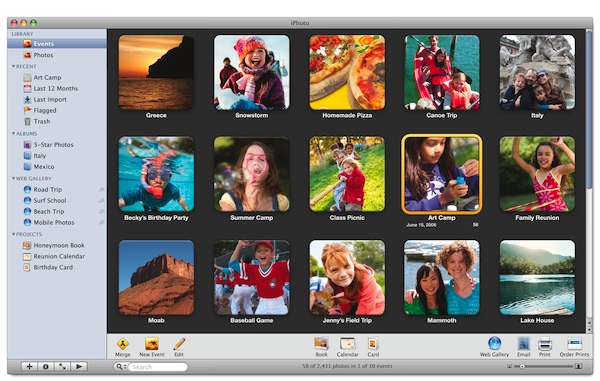Viewport: 600px width, 381px height.
Task: Select the Mammoth event thumbnail
Action: [442, 277]
